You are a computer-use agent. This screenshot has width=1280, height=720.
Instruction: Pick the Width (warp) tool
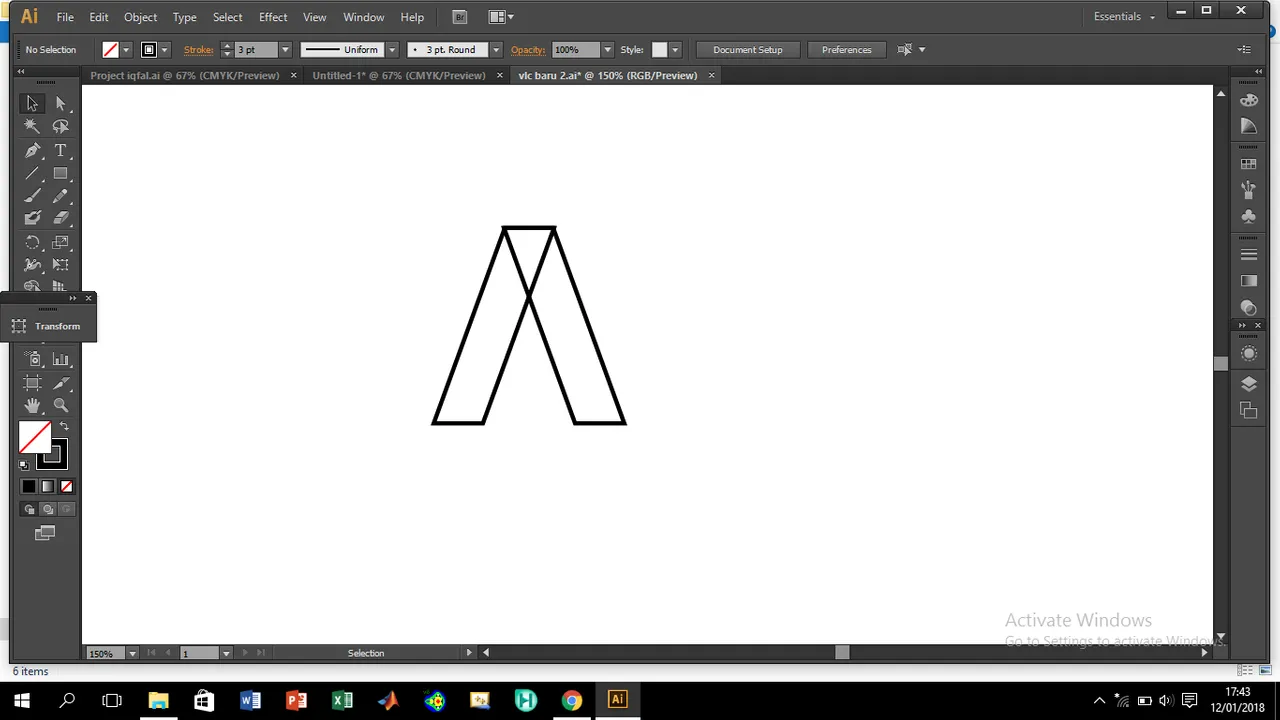pos(32,265)
